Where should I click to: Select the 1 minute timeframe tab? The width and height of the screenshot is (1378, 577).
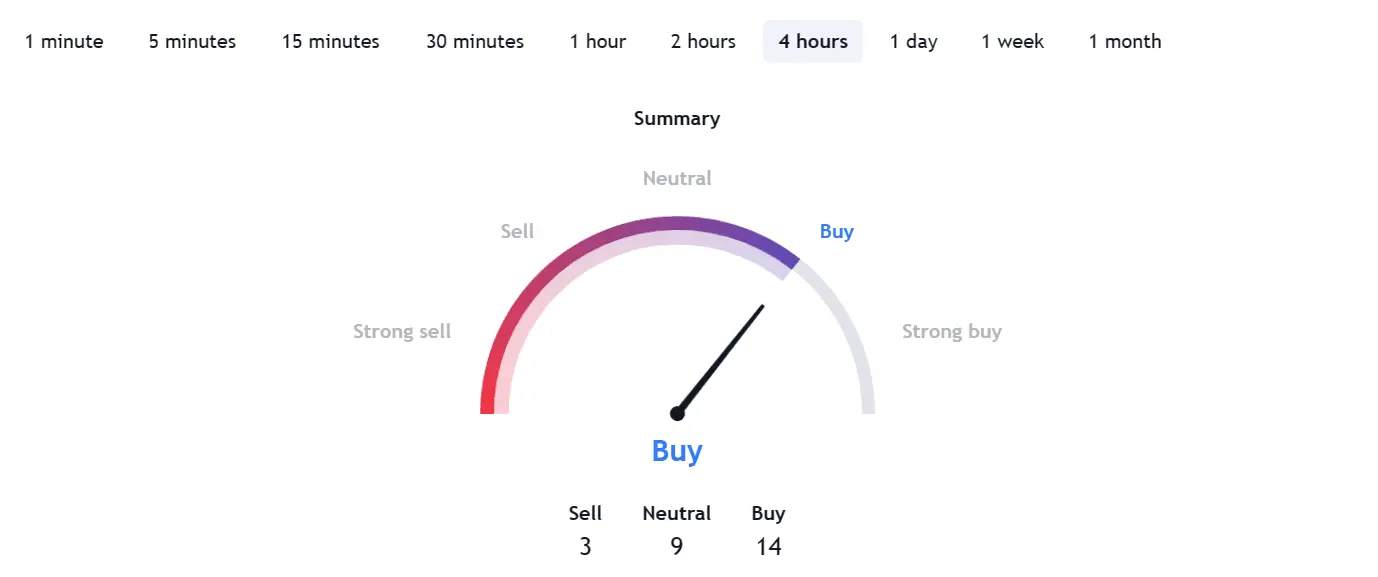64,41
